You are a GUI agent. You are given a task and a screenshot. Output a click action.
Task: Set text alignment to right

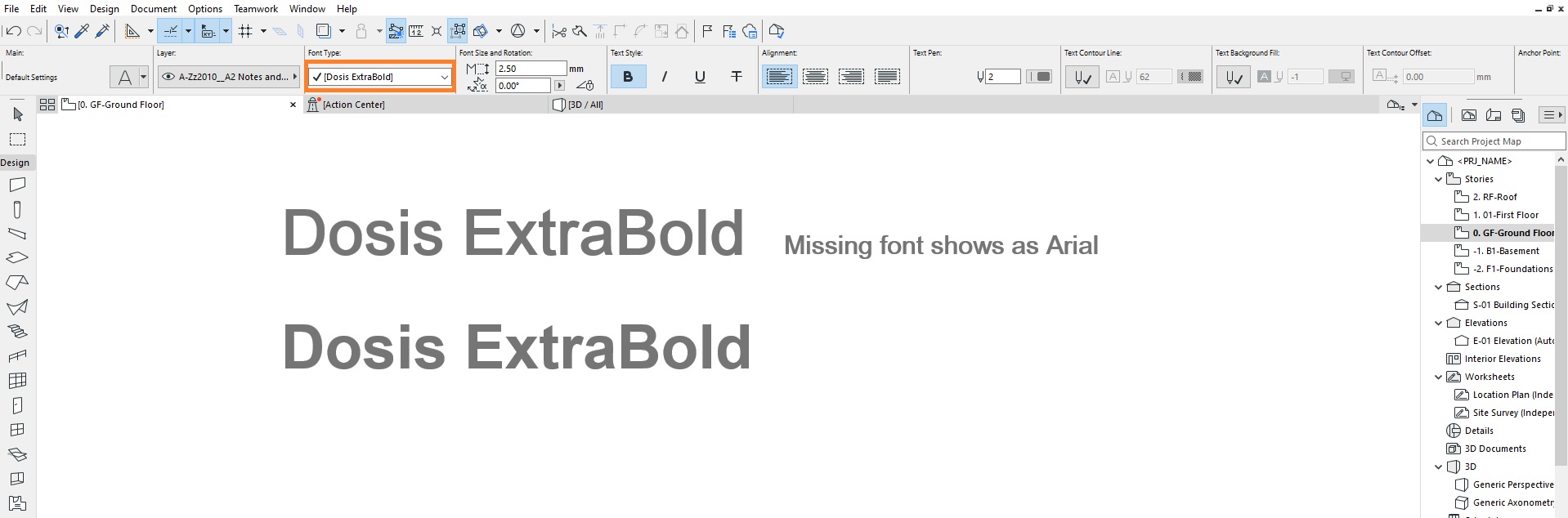point(851,77)
